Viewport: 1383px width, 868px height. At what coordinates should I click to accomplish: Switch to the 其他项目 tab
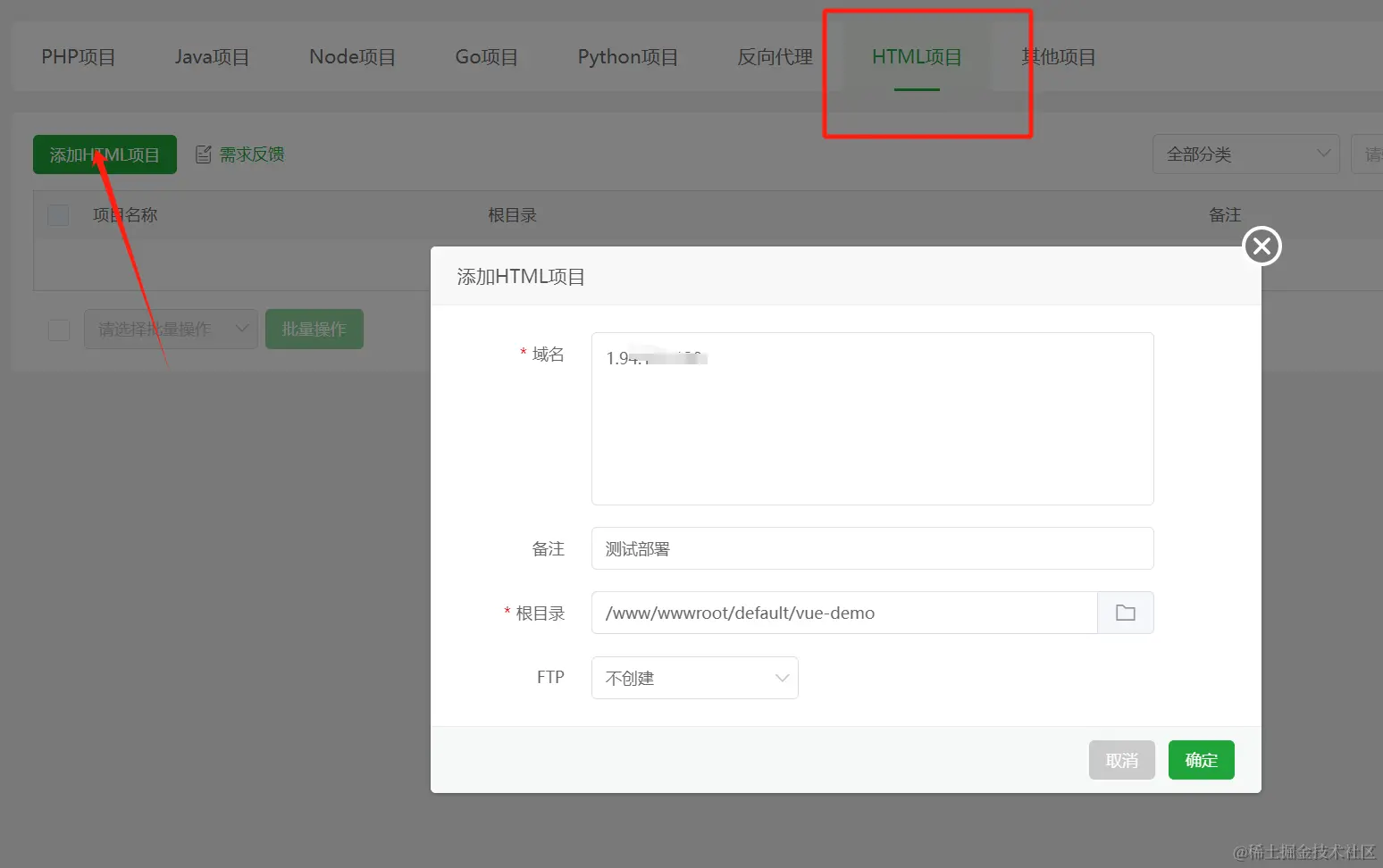[1059, 57]
